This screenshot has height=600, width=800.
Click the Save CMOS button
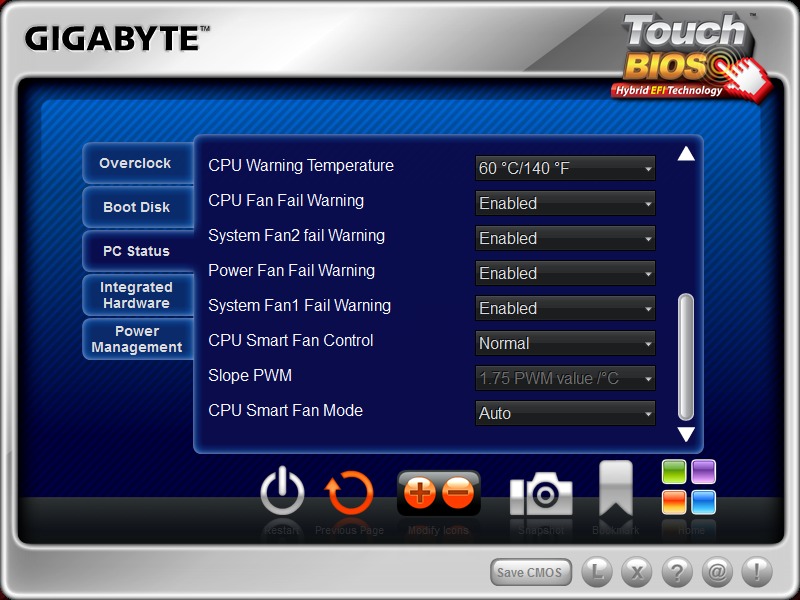531,572
